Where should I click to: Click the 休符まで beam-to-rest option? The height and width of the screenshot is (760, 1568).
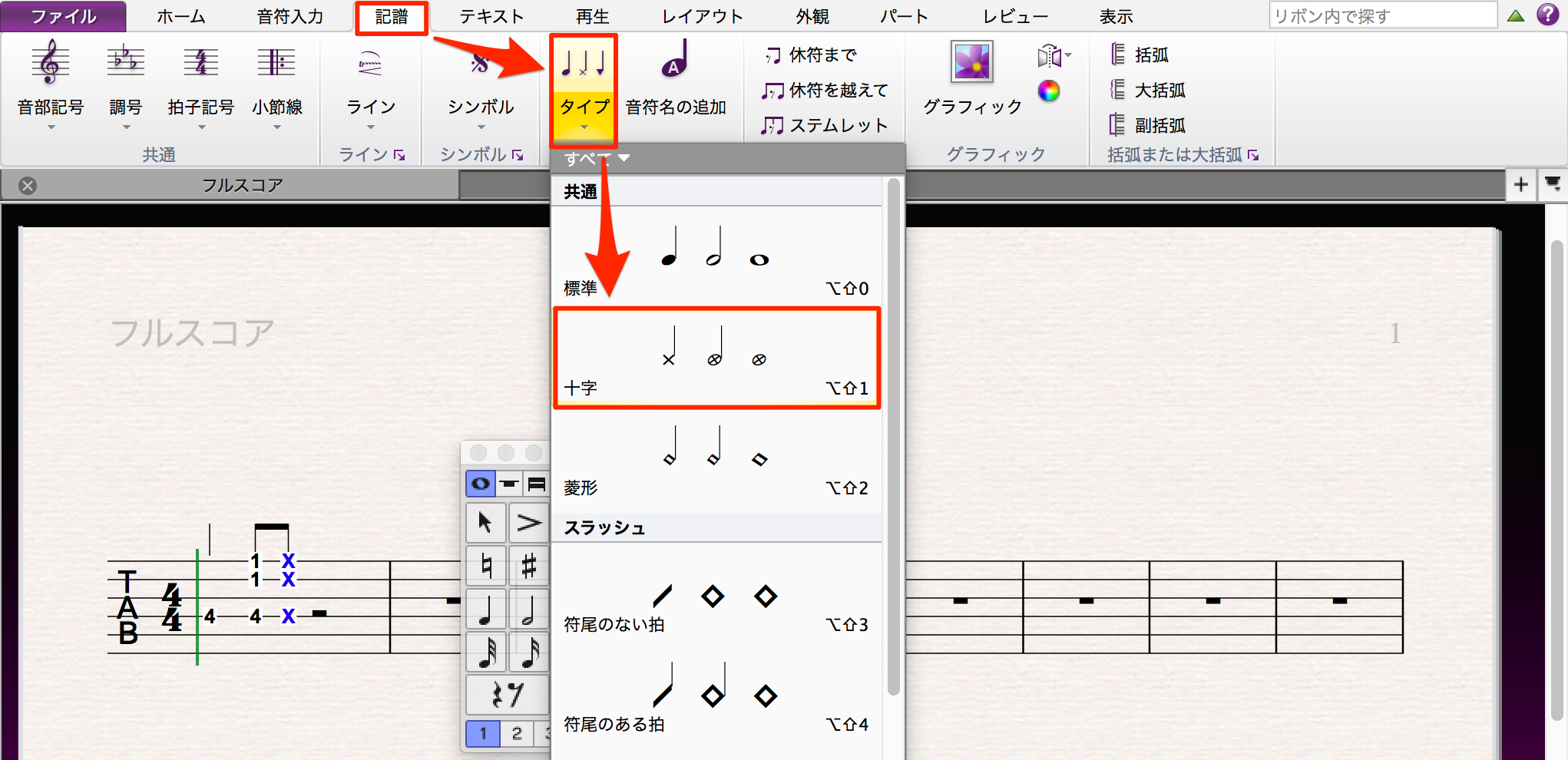(811, 55)
